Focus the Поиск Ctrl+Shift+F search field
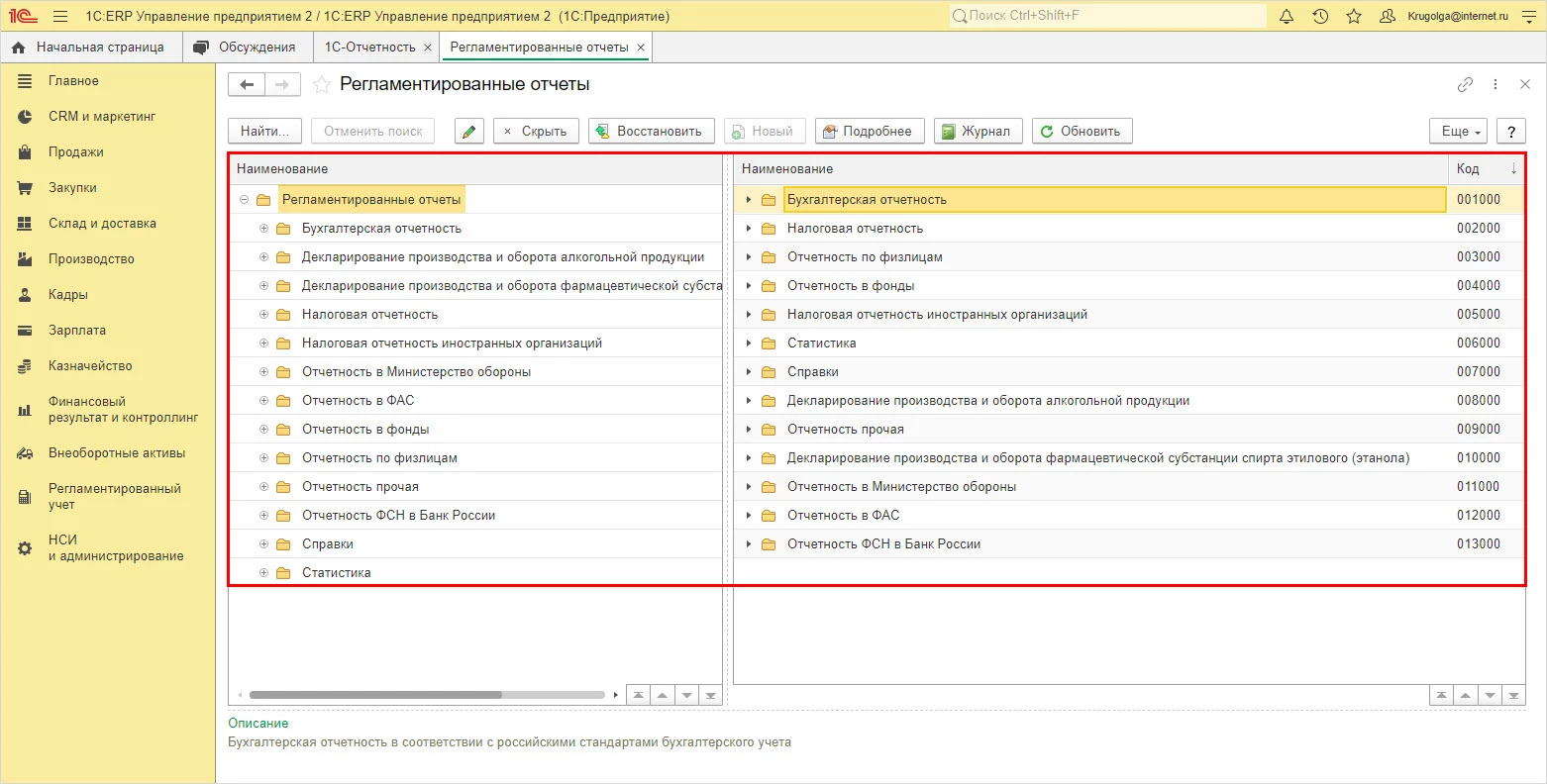The height and width of the screenshot is (784, 1547). pos(1107,16)
